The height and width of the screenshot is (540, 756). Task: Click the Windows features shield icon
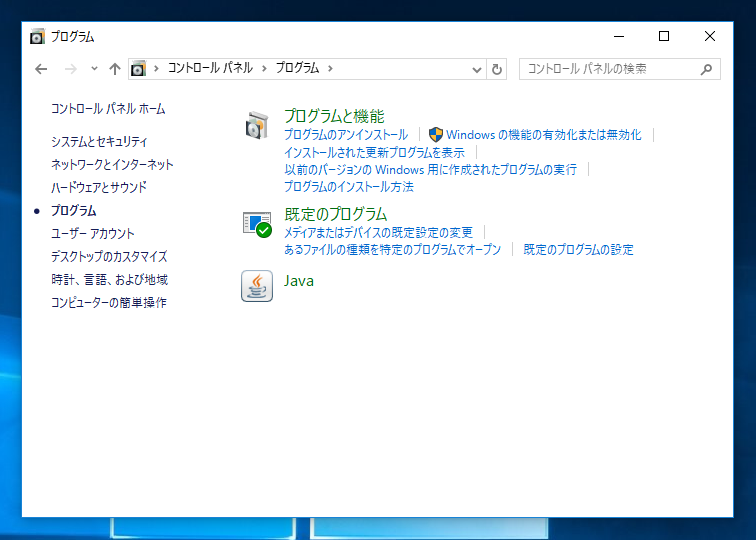436,135
